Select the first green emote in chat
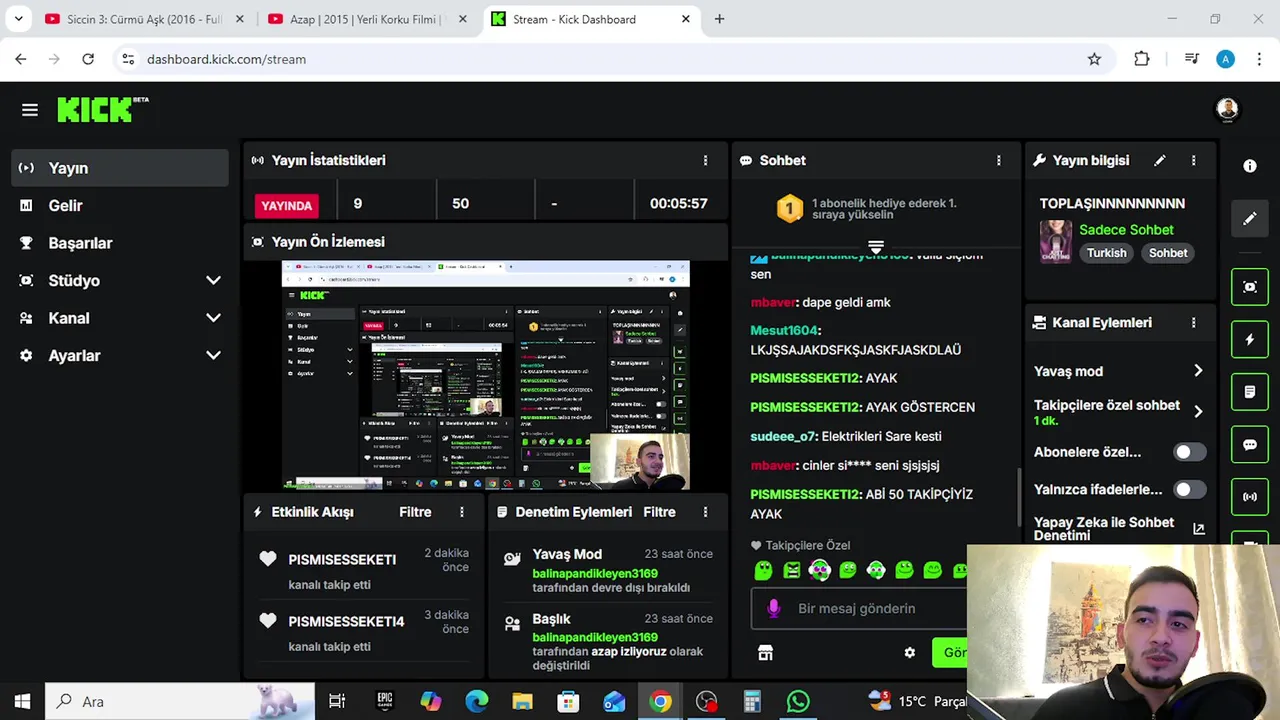 point(764,570)
